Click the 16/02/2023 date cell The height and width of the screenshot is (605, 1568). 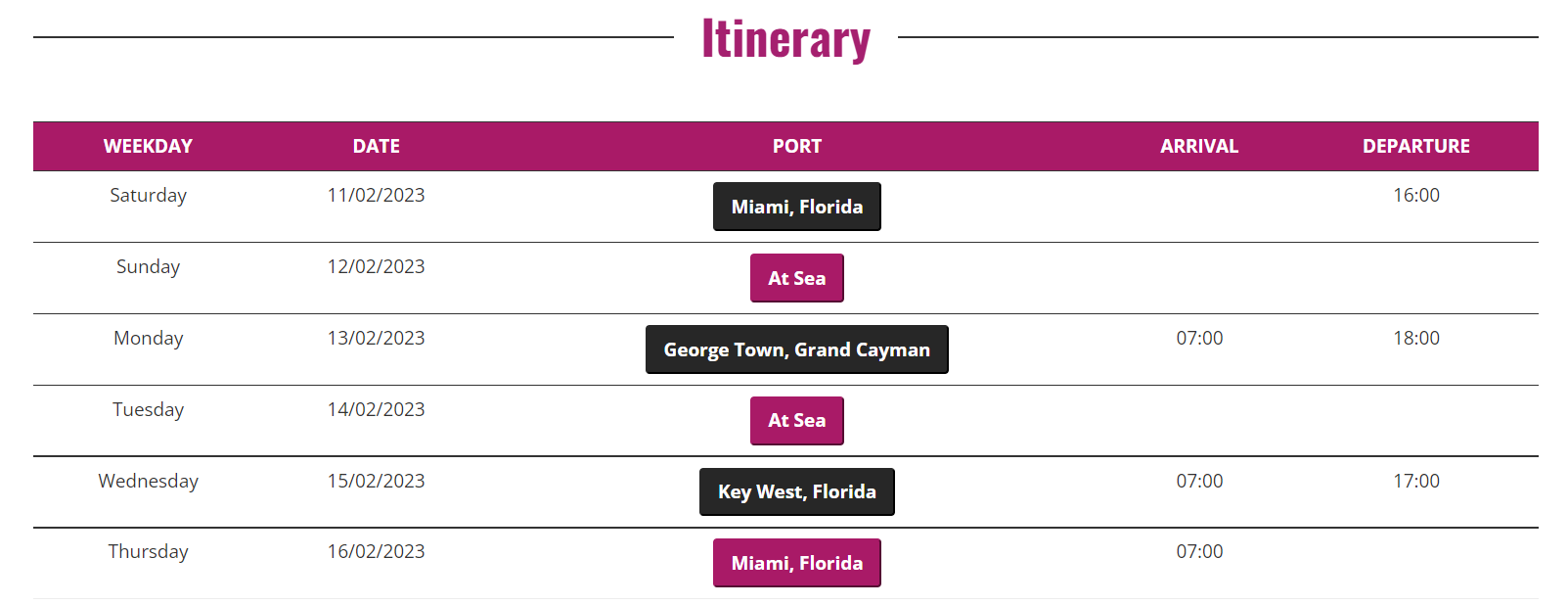(376, 551)
